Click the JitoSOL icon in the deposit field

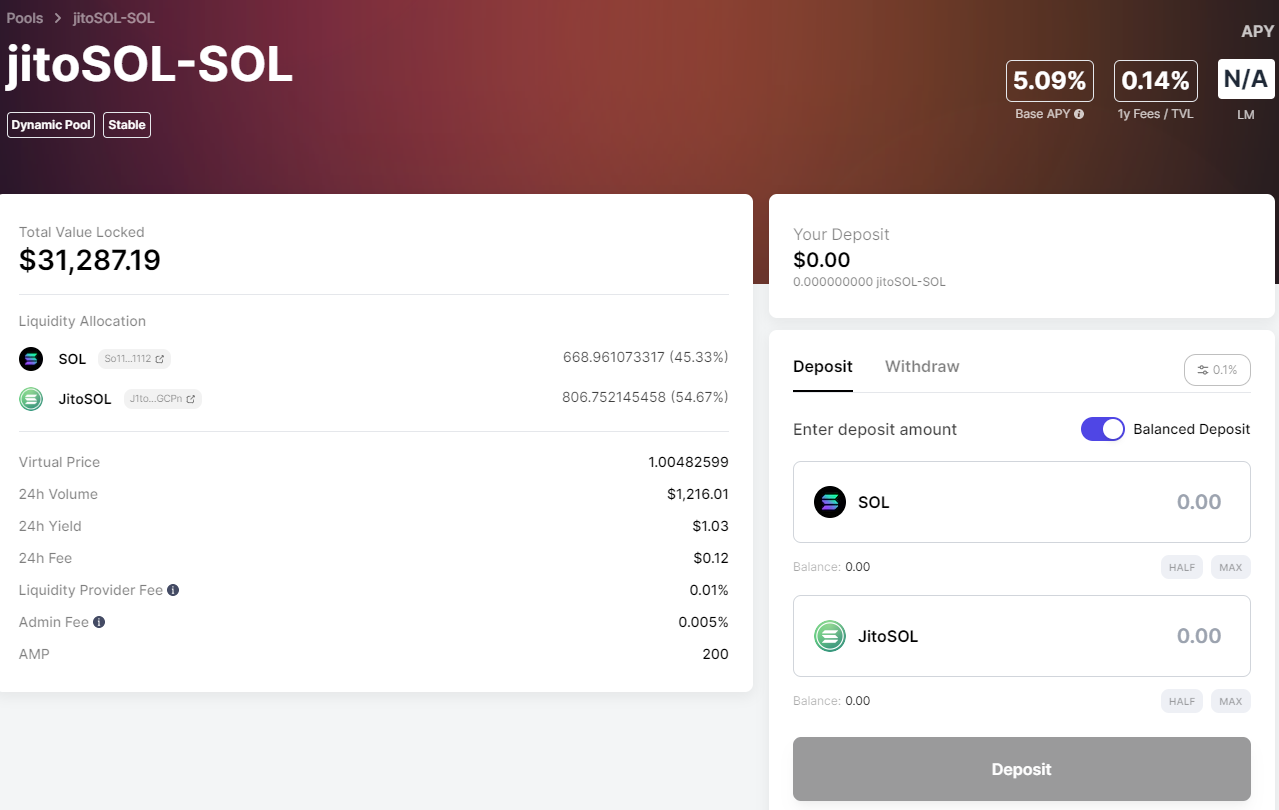830,636
